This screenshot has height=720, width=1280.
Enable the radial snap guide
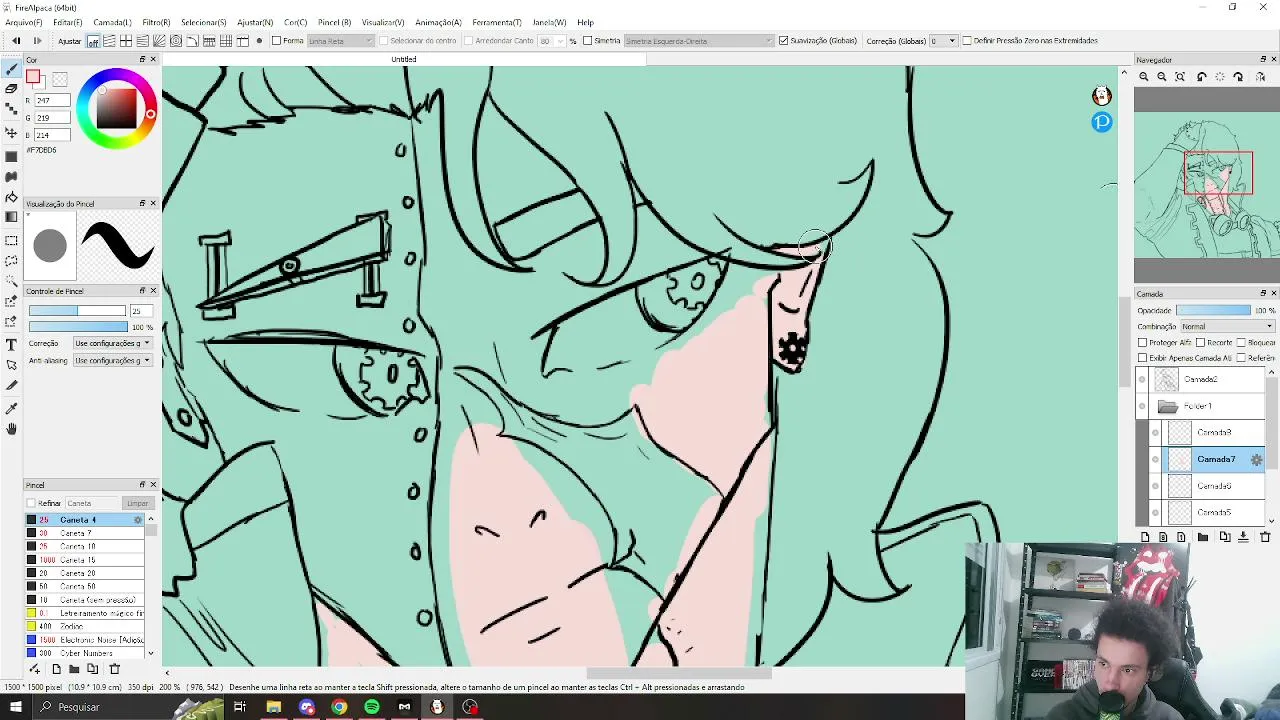159,41
